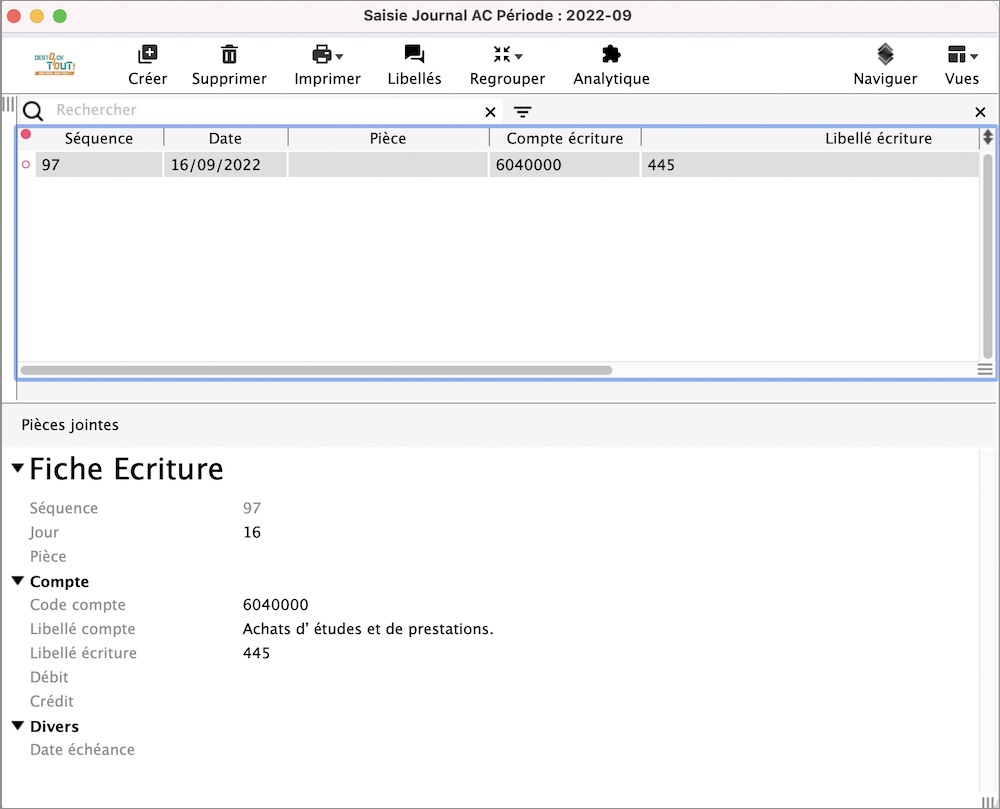Collapse the Compte group
This screenshot has height=809, width=1000.
coord(18,581)
